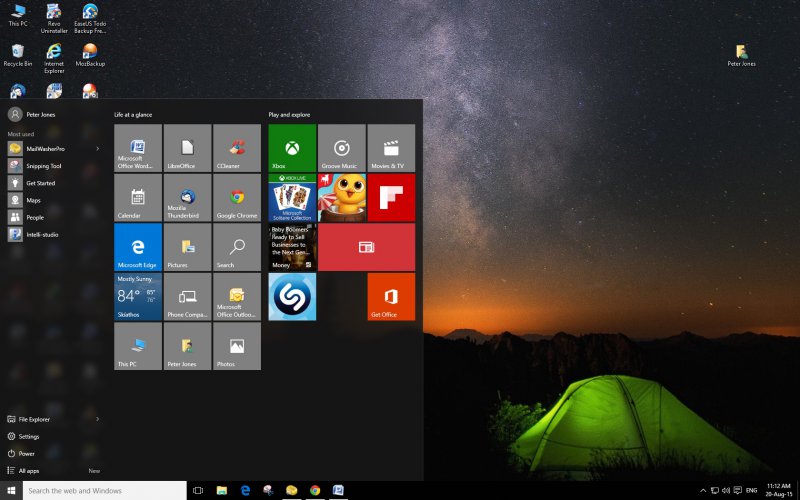Image resolution: width=800 pixels, height=500 pixels.
Task: Open the Money news tile
Action: coord(292,247)
